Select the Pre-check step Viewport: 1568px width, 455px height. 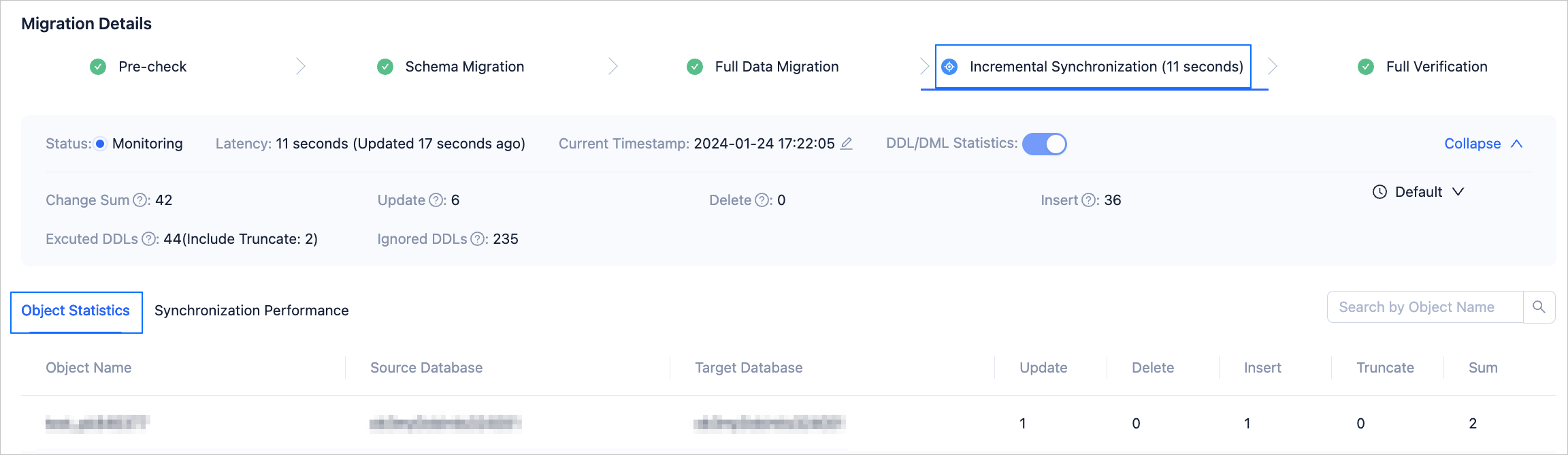[x=138, y=67]
